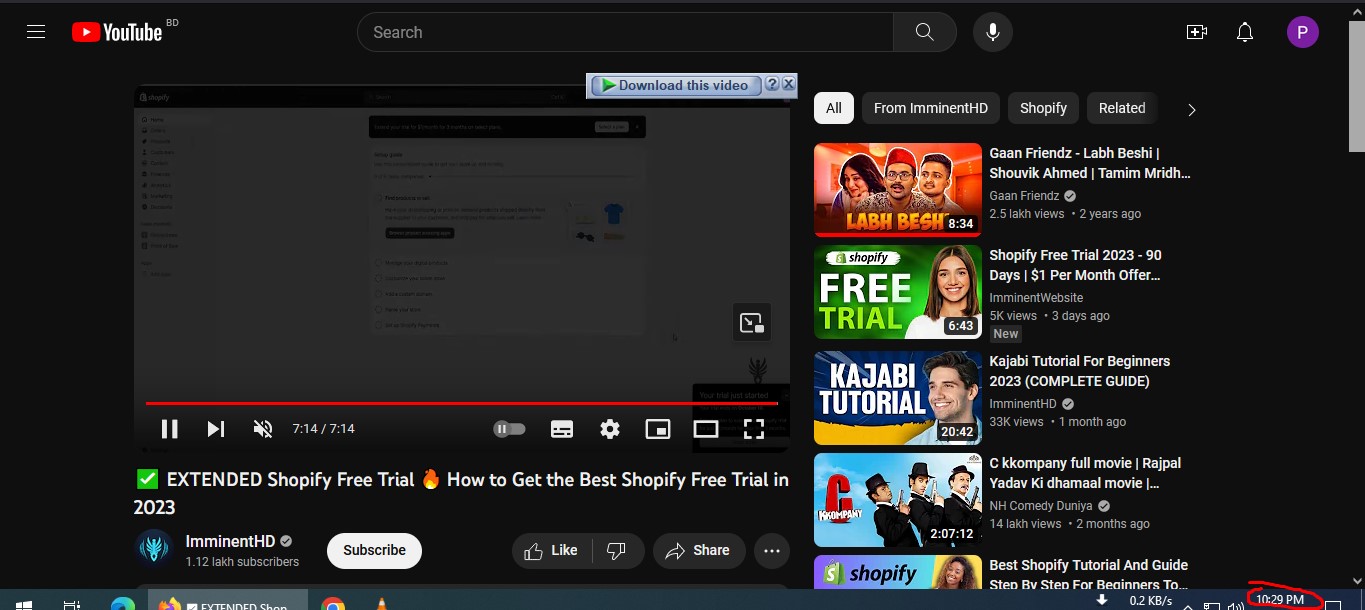Click the video progress bar
This screenshot has height=610, width=1365.
point(461,403)
